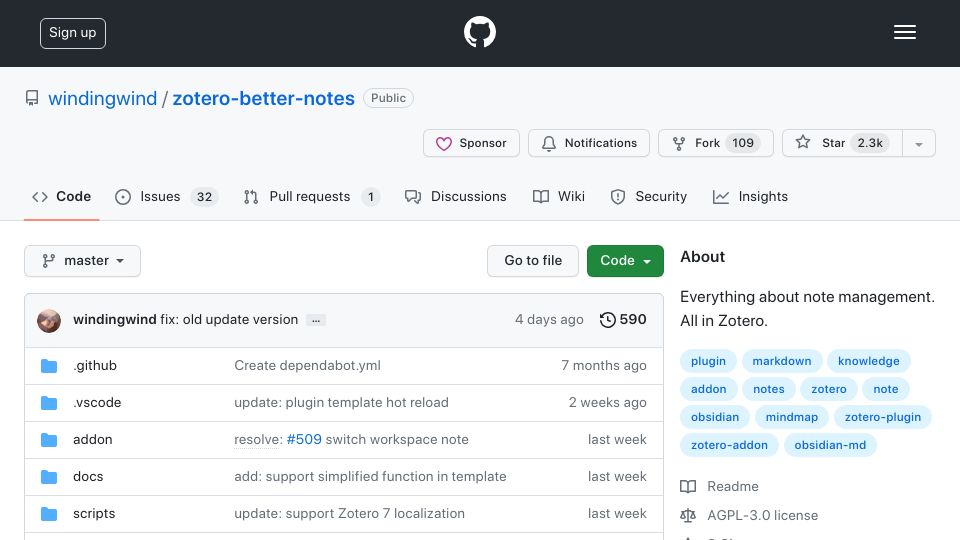Image resolution: width=960 pixels, height=540 pixels.
Task: Click the zotero-addon topic tag
Action: click(x=729, y=446)
